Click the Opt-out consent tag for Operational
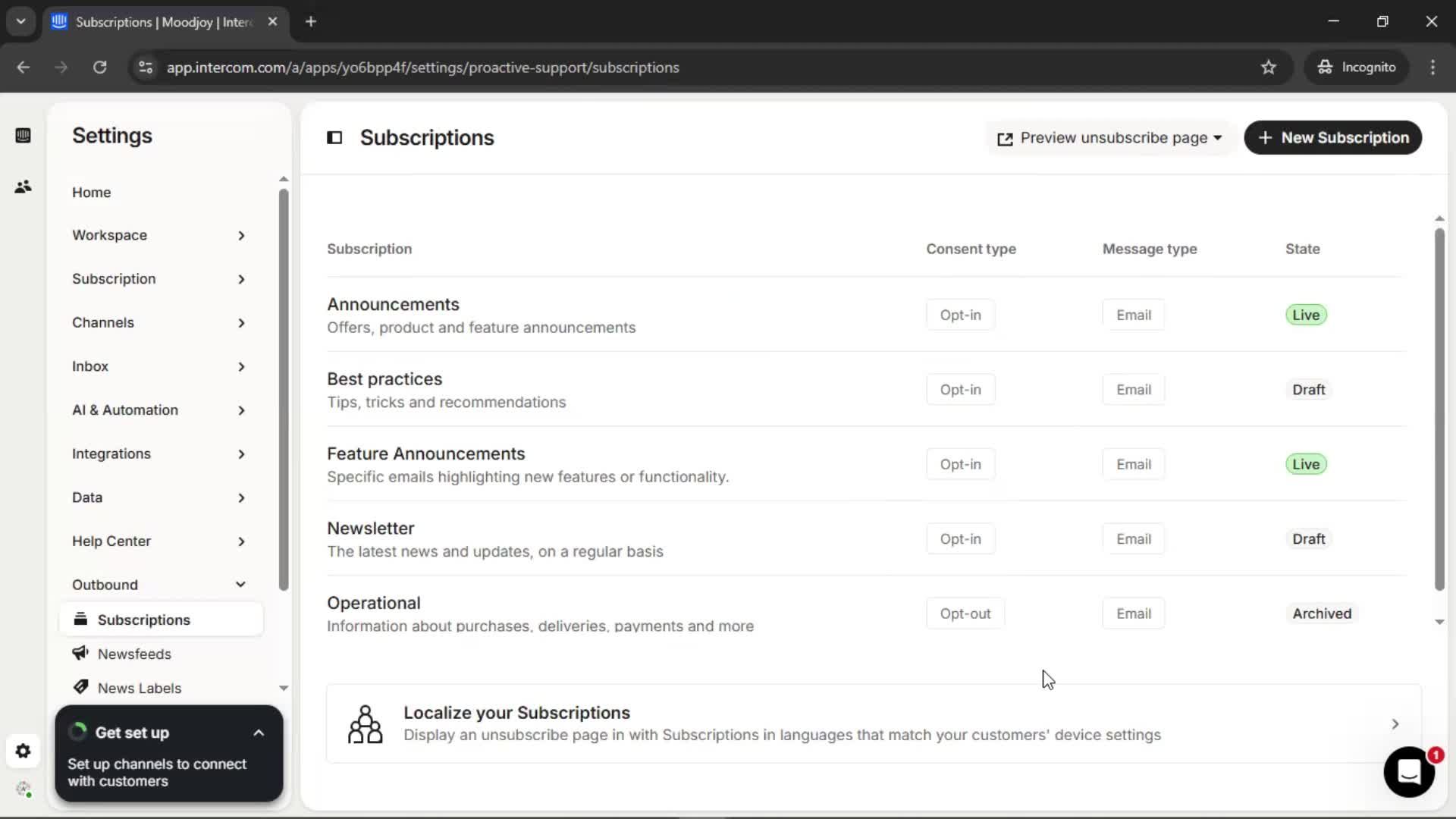The image size is (1456, 819). pos(965,613)
